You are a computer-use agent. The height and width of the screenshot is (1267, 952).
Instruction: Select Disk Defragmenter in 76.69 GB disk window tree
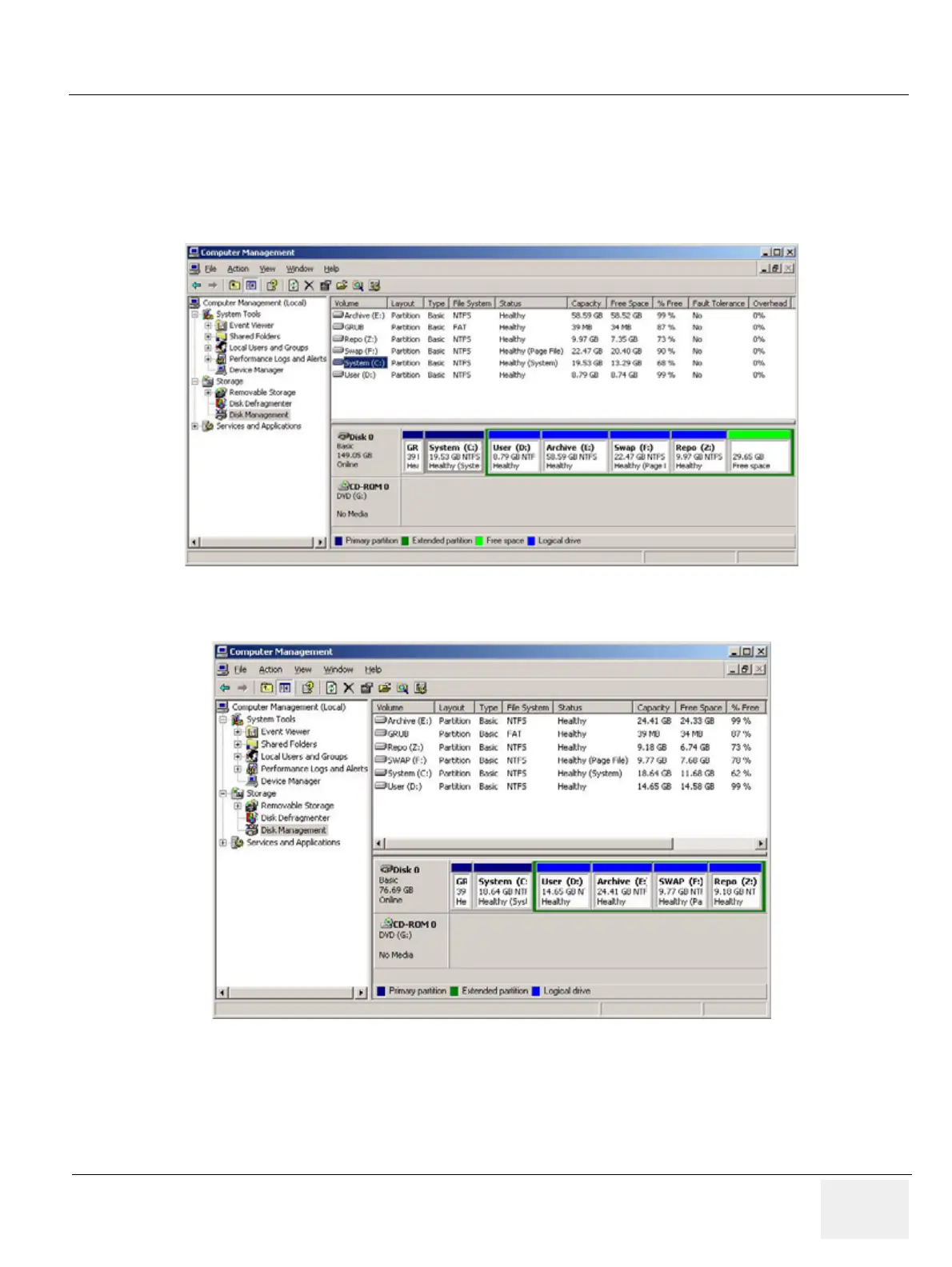(294, 818)
